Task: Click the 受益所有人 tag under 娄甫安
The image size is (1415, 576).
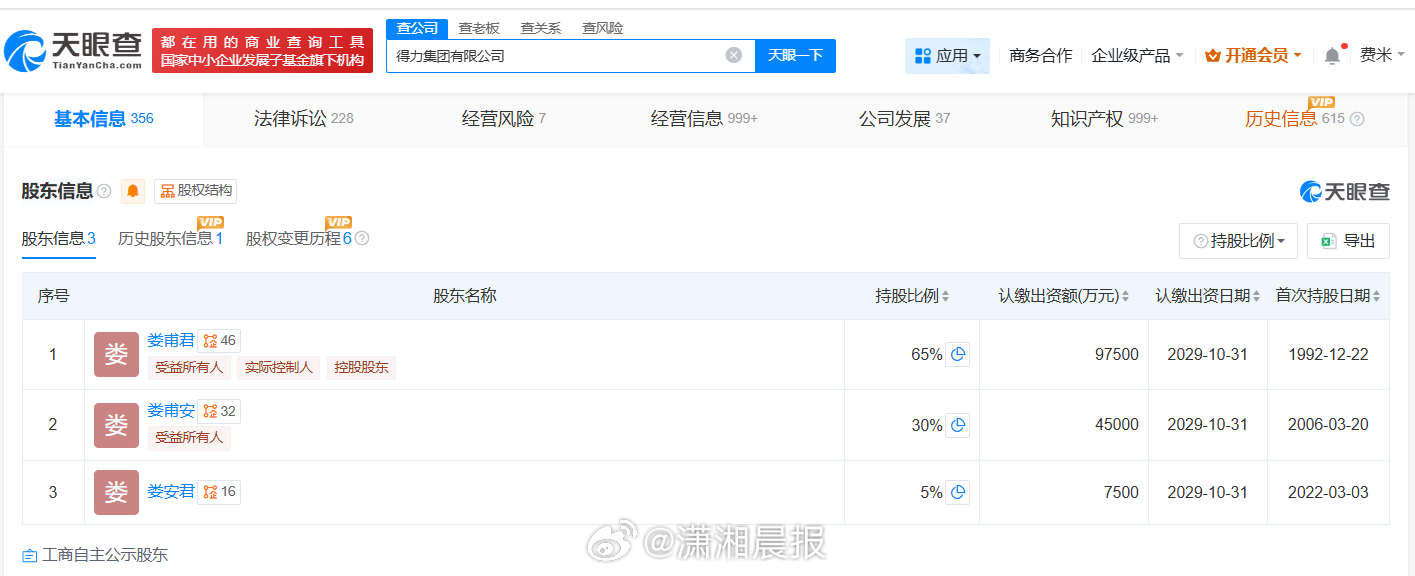Action: tap(189, 438)
